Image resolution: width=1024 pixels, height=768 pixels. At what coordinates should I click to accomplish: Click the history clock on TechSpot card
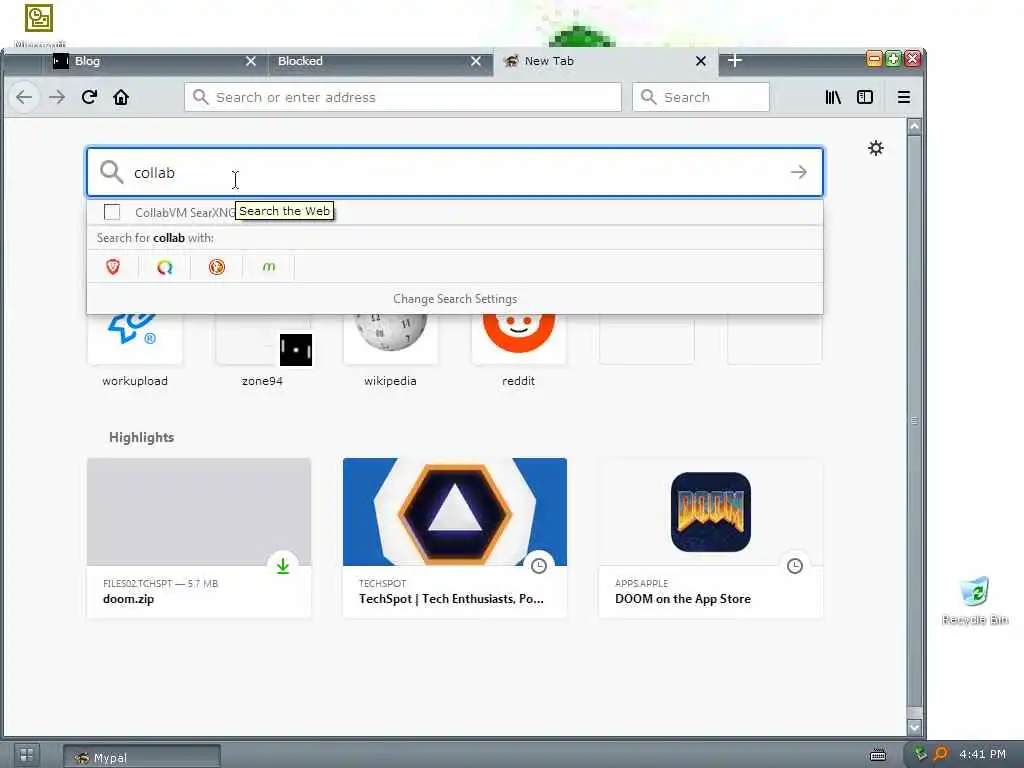pyautogui.click(x=539, y=566)
